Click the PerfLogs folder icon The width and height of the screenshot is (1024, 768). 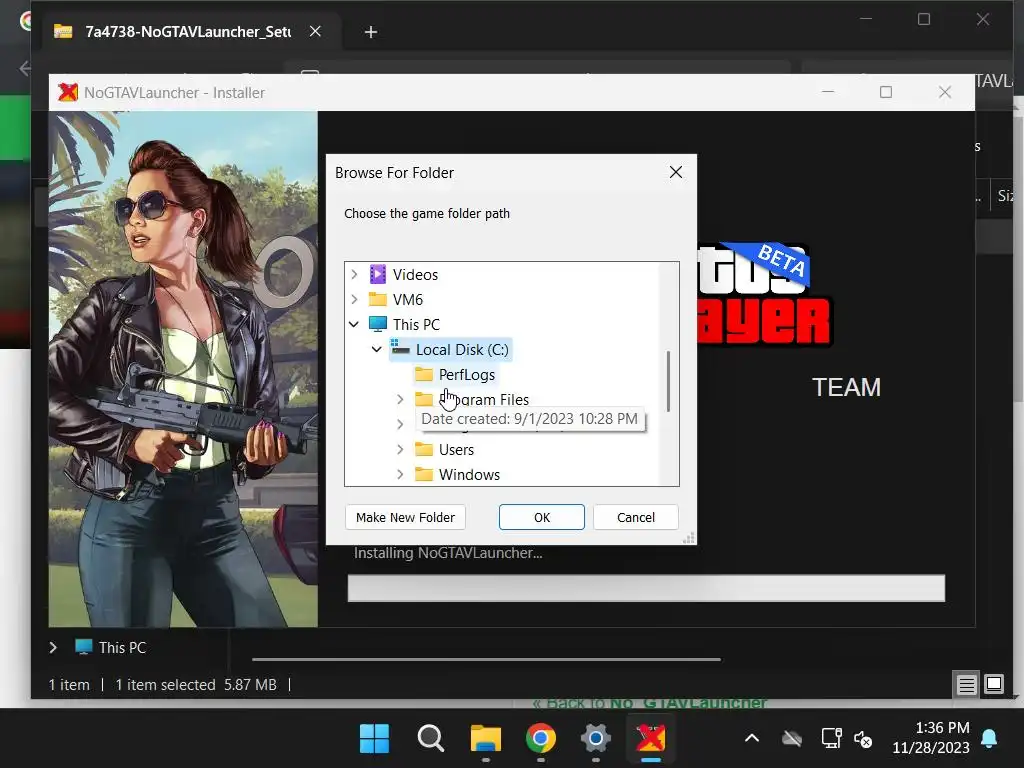tap(424, 374)
